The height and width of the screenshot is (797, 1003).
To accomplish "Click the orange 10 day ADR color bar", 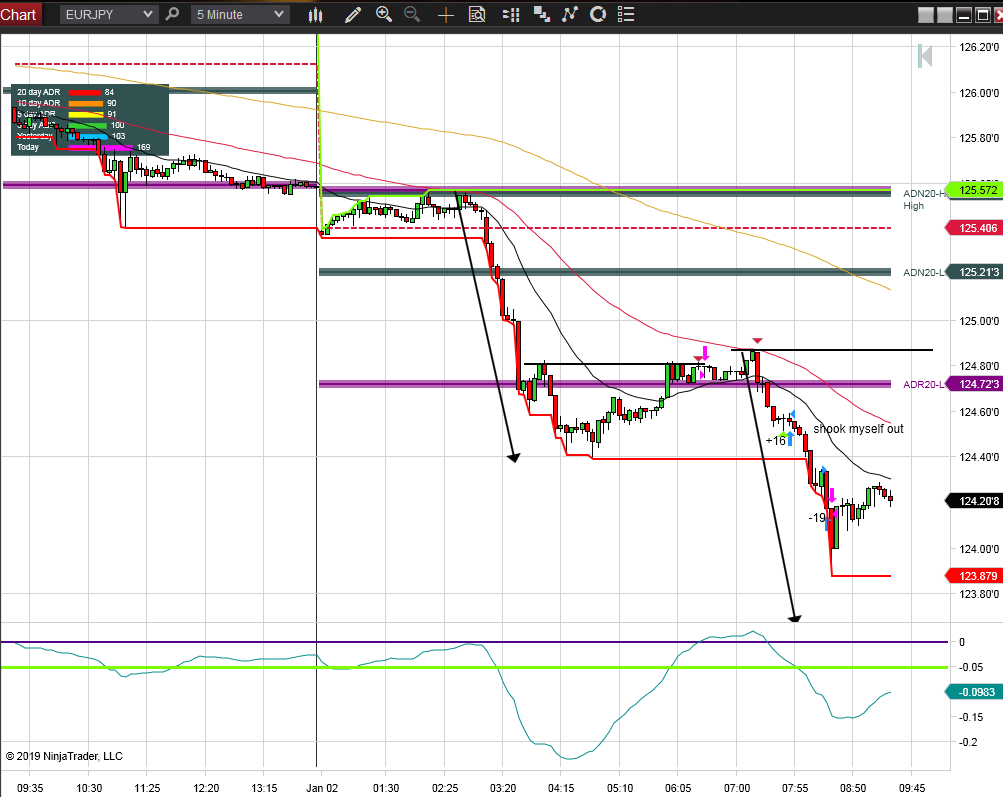I will (86, 103).
